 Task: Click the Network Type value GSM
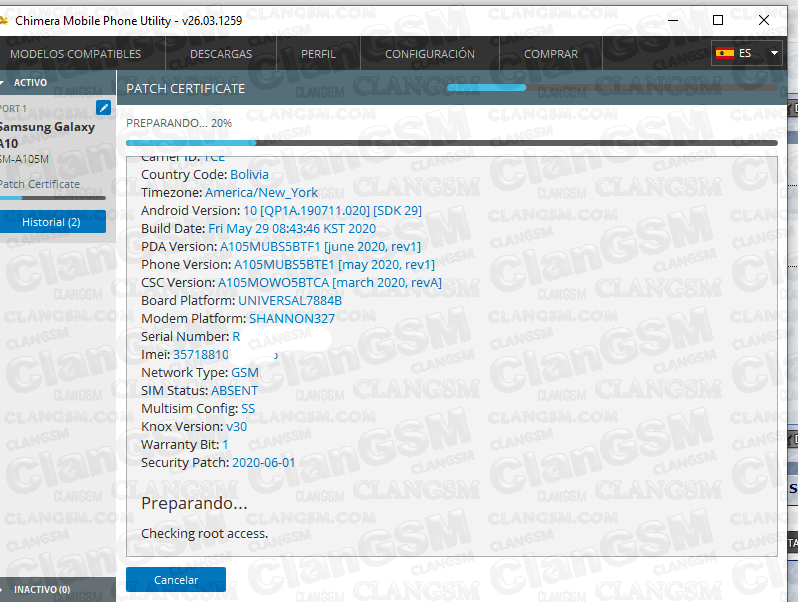click(x=245, y=372)
